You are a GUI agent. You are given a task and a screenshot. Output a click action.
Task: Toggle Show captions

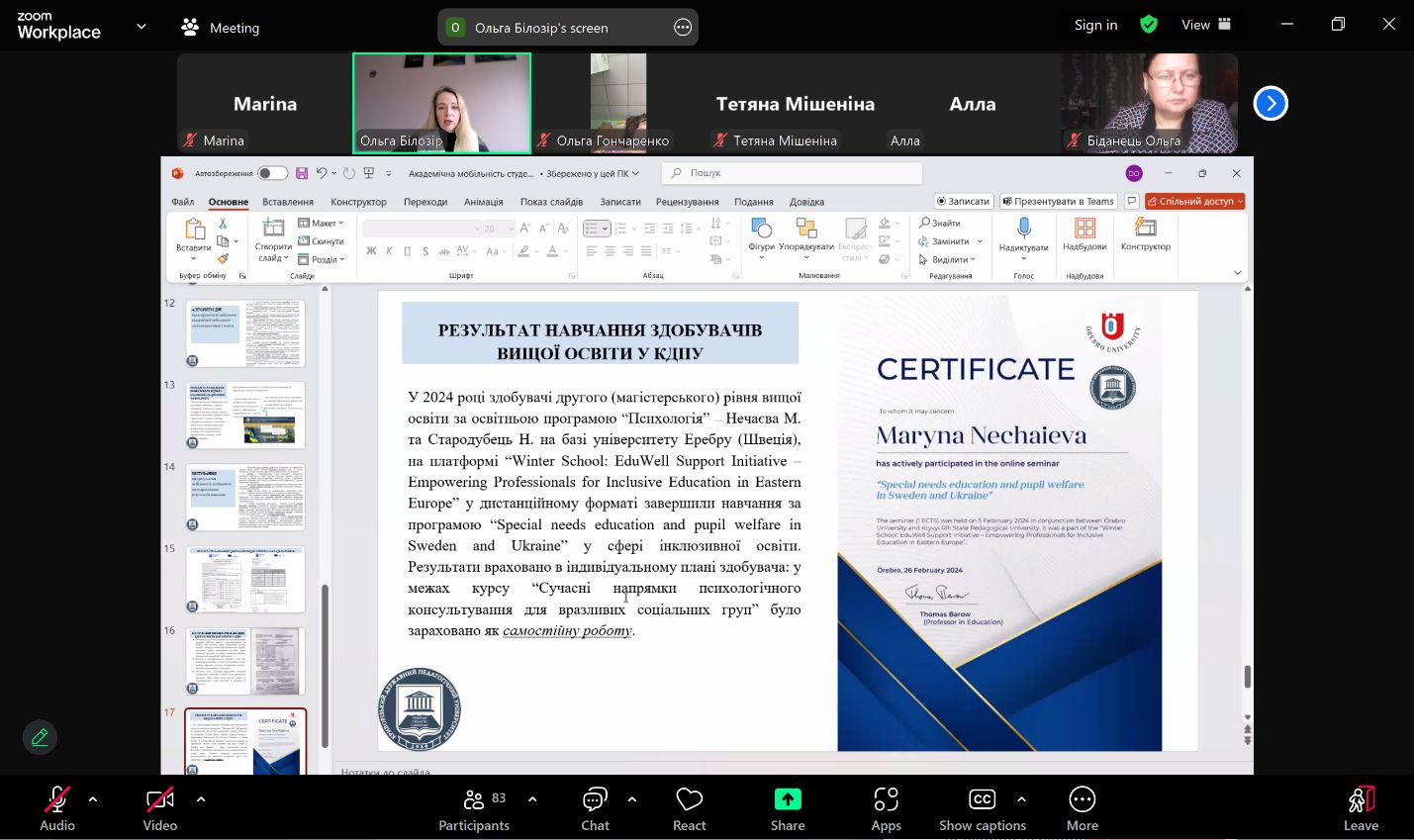coord(982,807)
